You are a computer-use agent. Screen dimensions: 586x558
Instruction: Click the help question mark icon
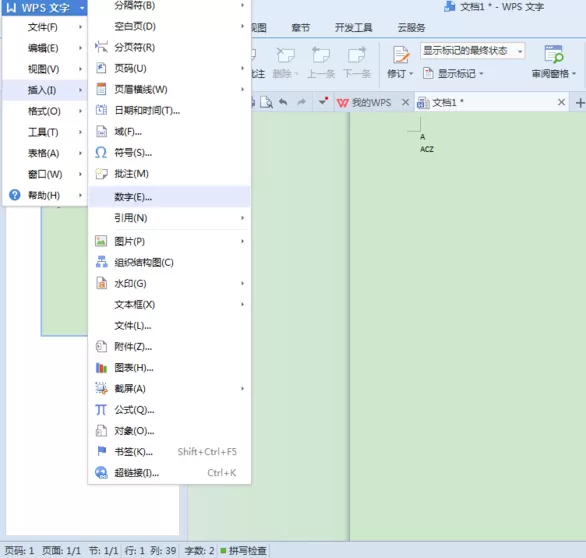[15, 195]
